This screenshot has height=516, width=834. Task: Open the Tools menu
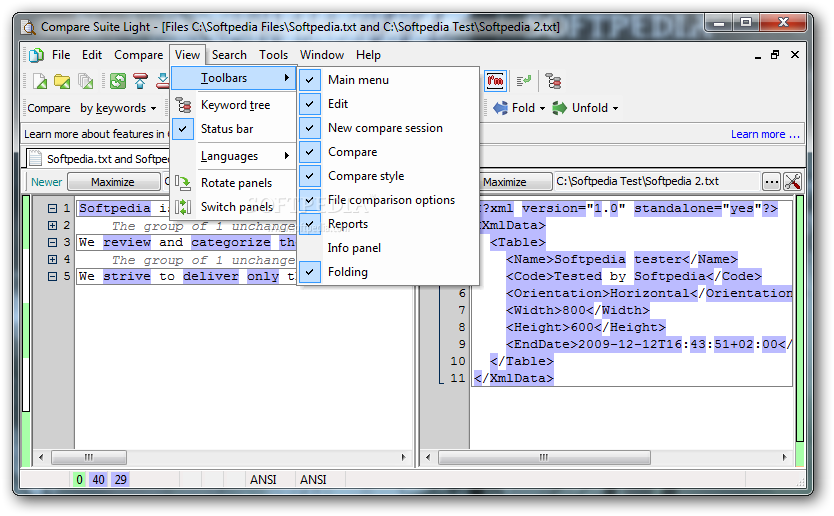273,55
